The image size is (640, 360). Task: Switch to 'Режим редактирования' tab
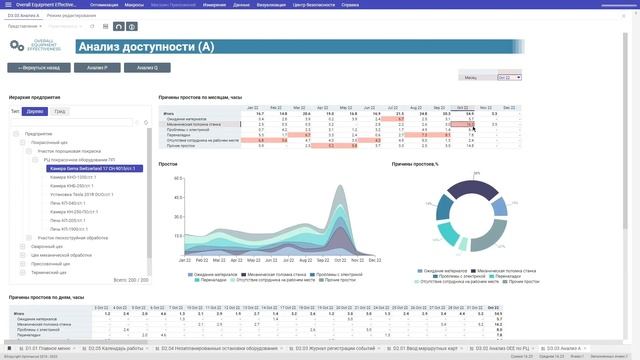(71, 16)
